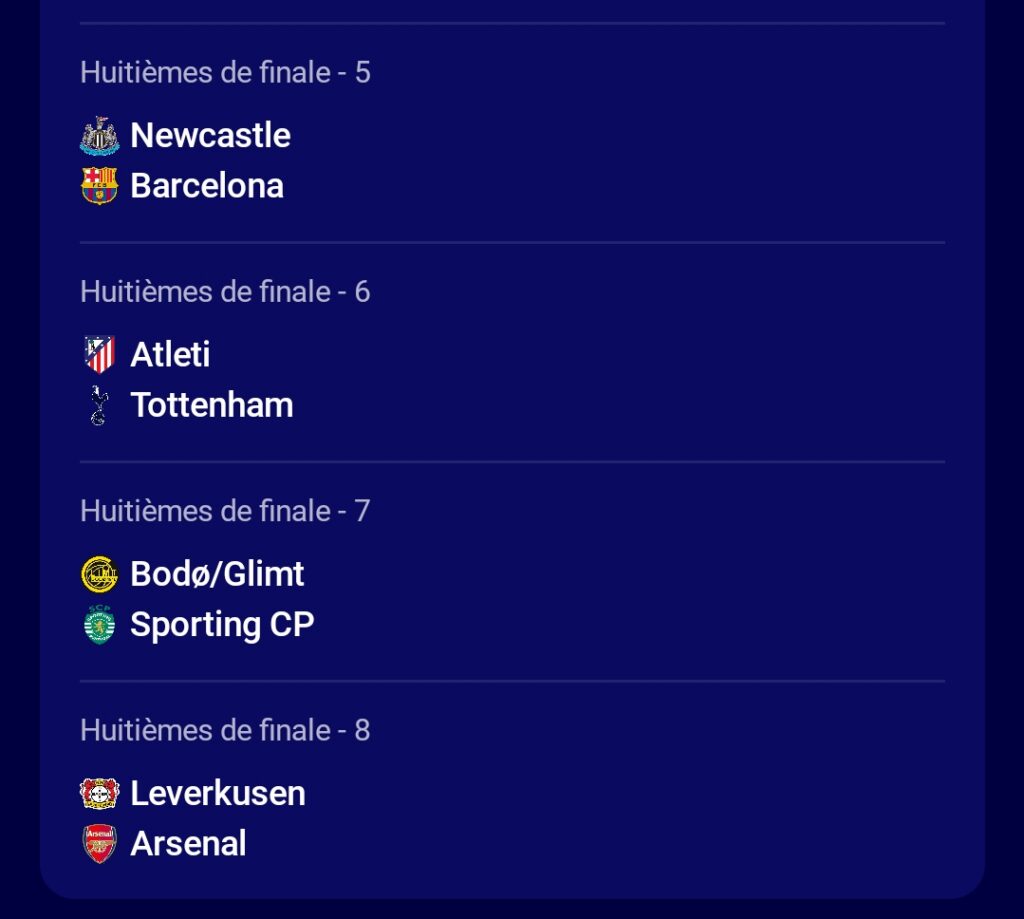Click the Atleti club crest
The width and height of the screenshot is (1024, 919).
[99, 355]
